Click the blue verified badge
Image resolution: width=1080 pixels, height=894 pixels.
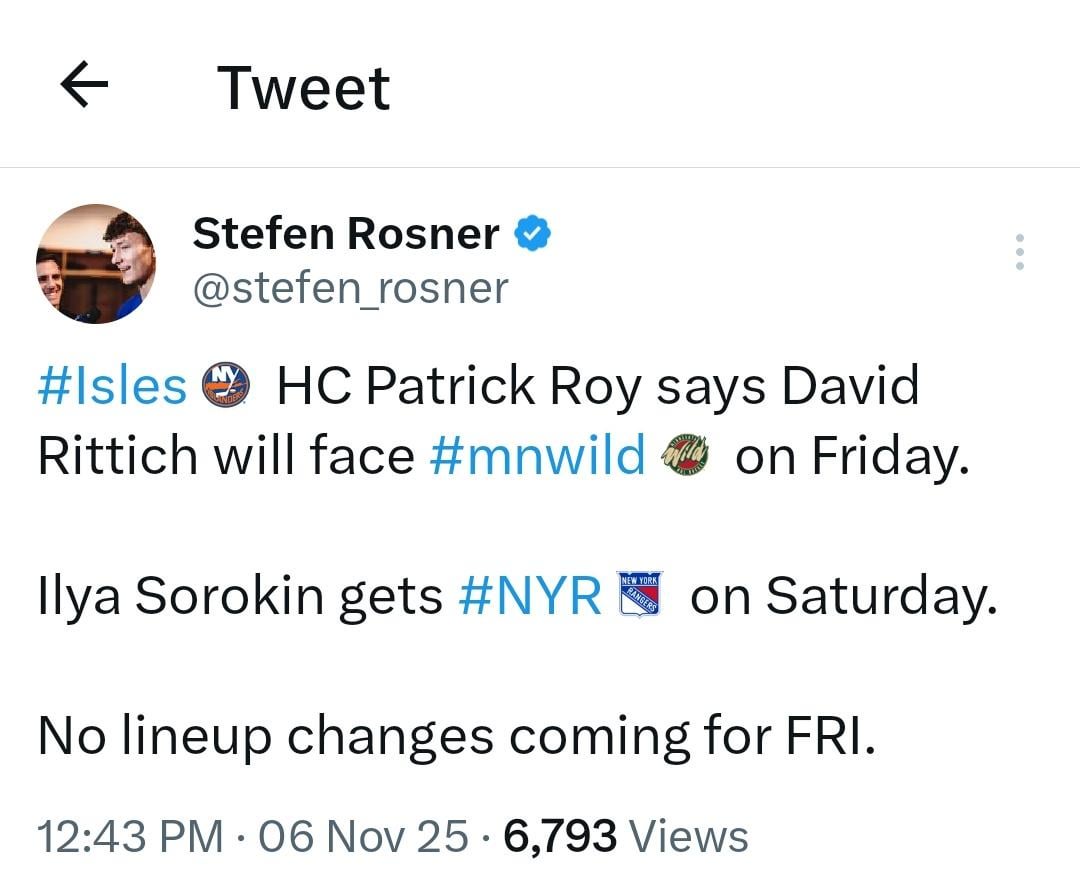tap(532, 232)
